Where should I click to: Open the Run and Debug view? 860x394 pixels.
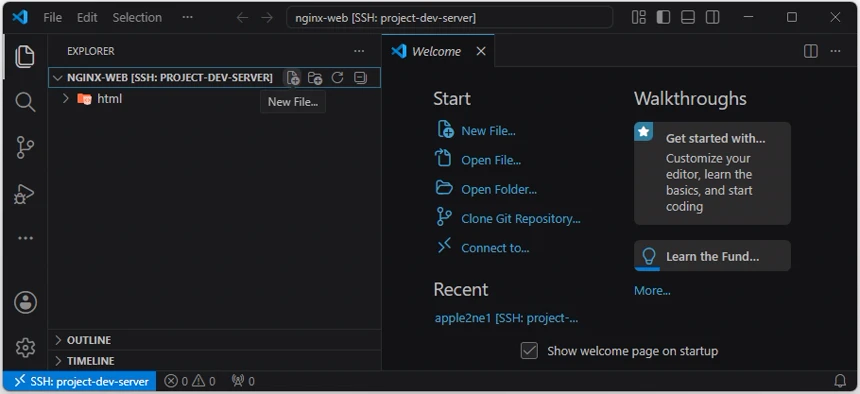coord(25,194)
